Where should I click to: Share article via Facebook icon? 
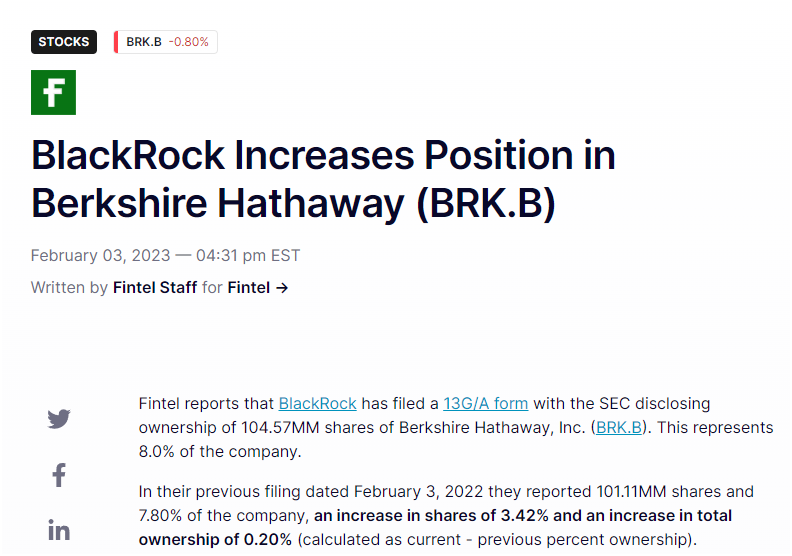(59, 475)
